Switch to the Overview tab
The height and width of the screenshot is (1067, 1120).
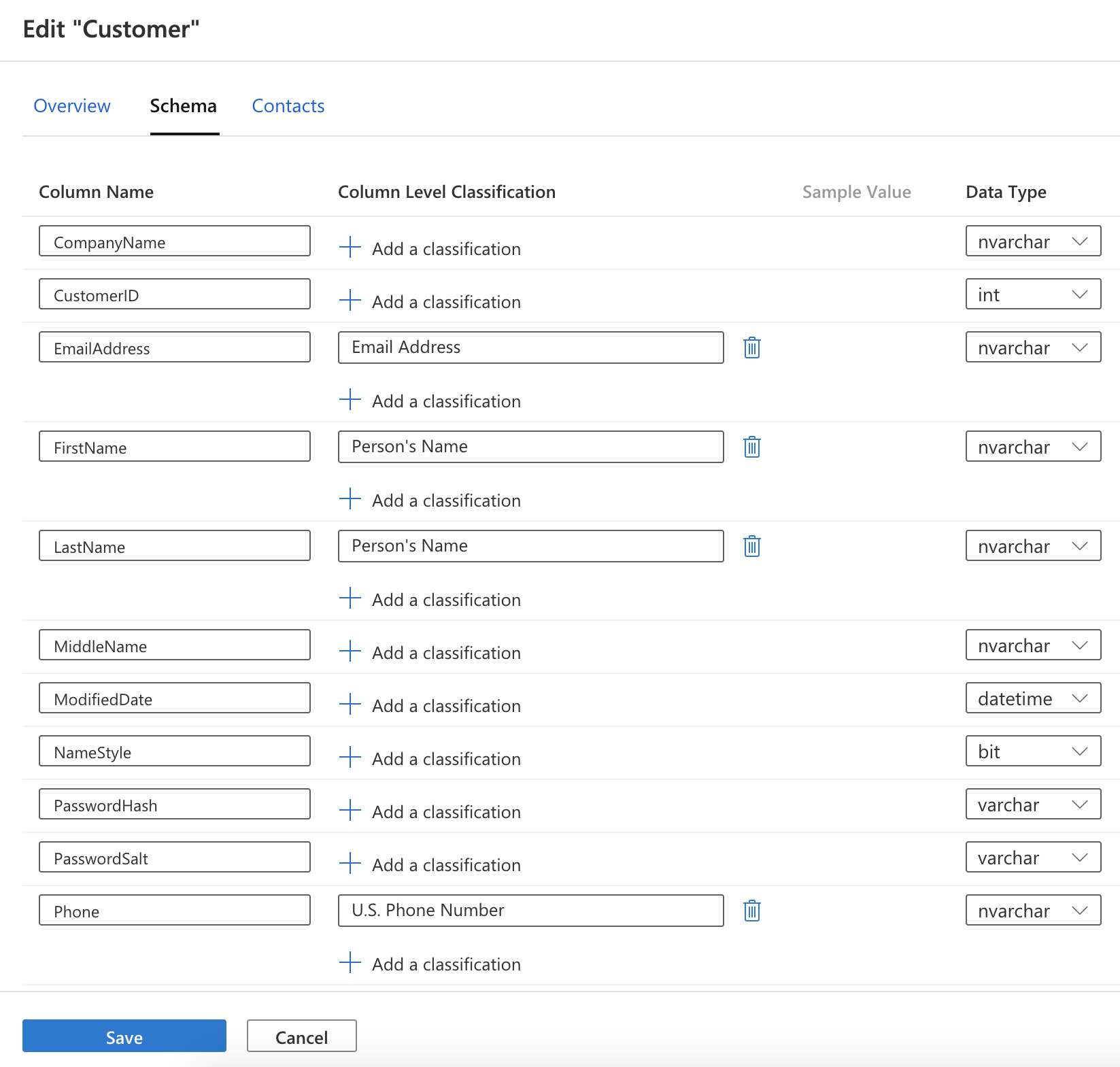72,106
